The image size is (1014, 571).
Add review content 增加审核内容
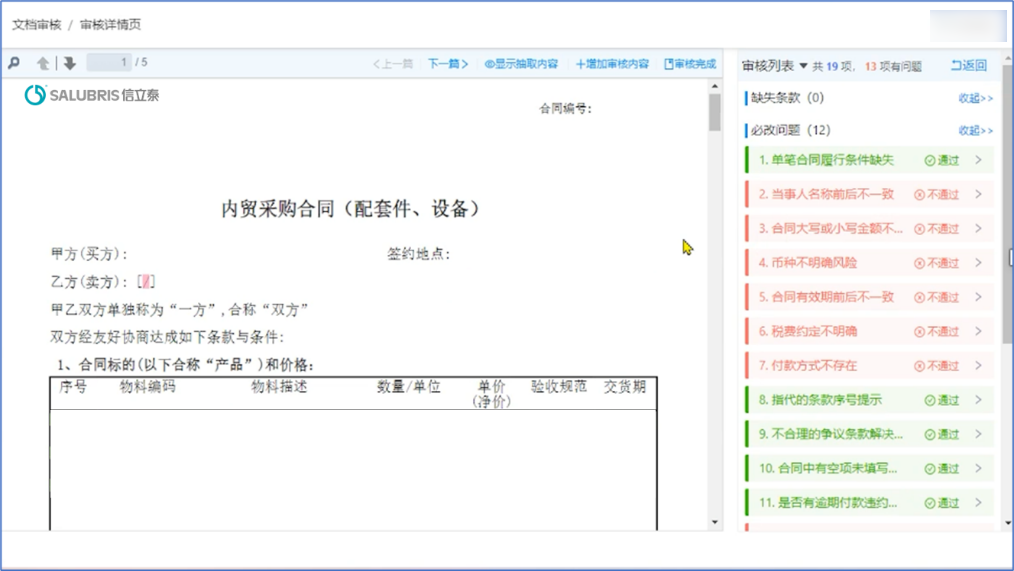click(612, 63)
